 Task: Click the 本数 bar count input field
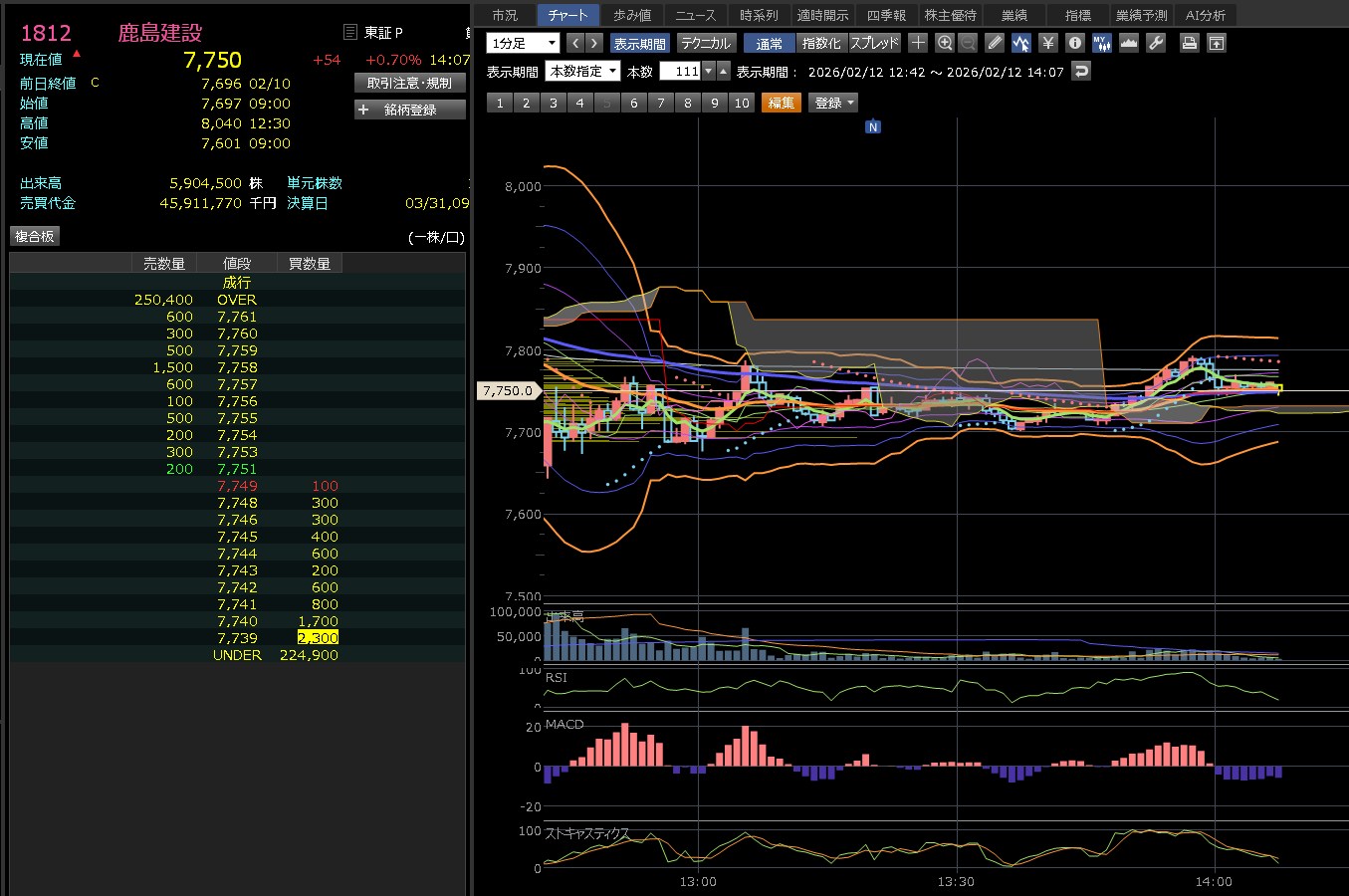680,72
